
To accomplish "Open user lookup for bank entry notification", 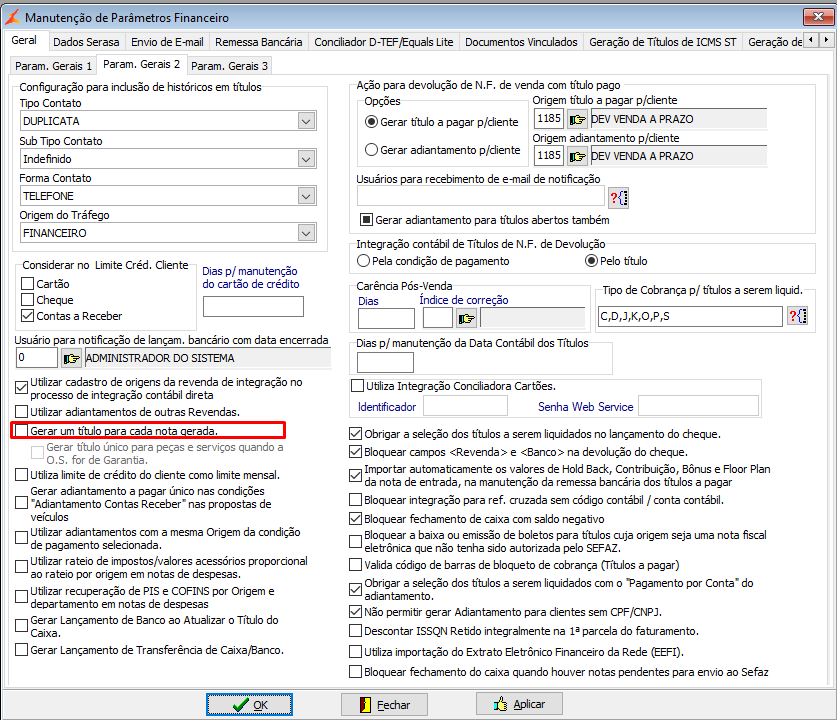I will (71, 358).
